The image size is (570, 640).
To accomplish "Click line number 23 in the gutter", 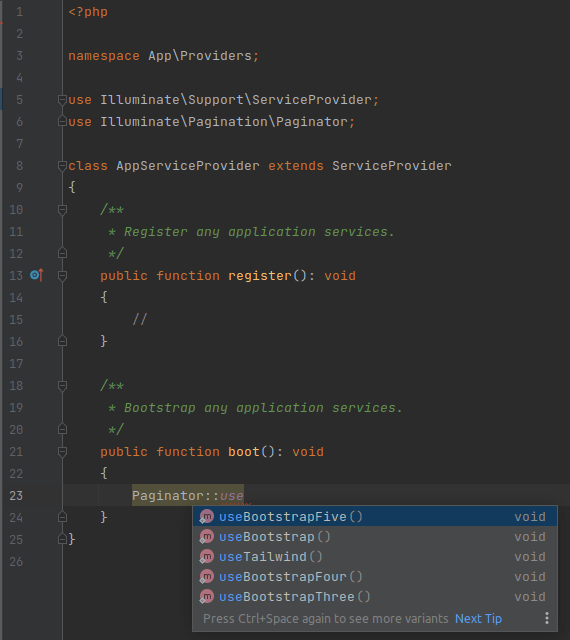I will coord(16,496).
